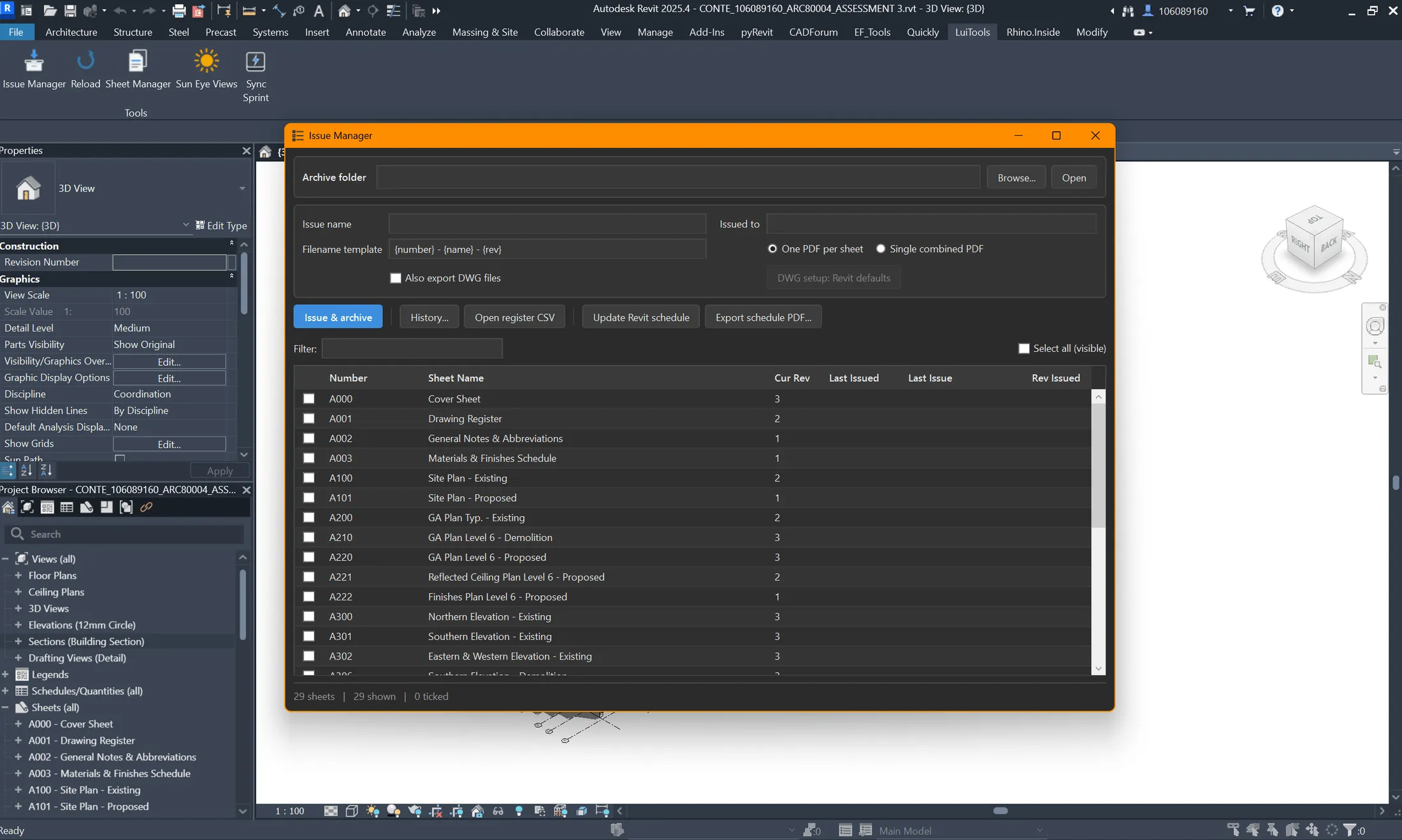1402x840 pixels.
Task: Switch to the Annotate ribbon tab
Action: pos(366,32)
